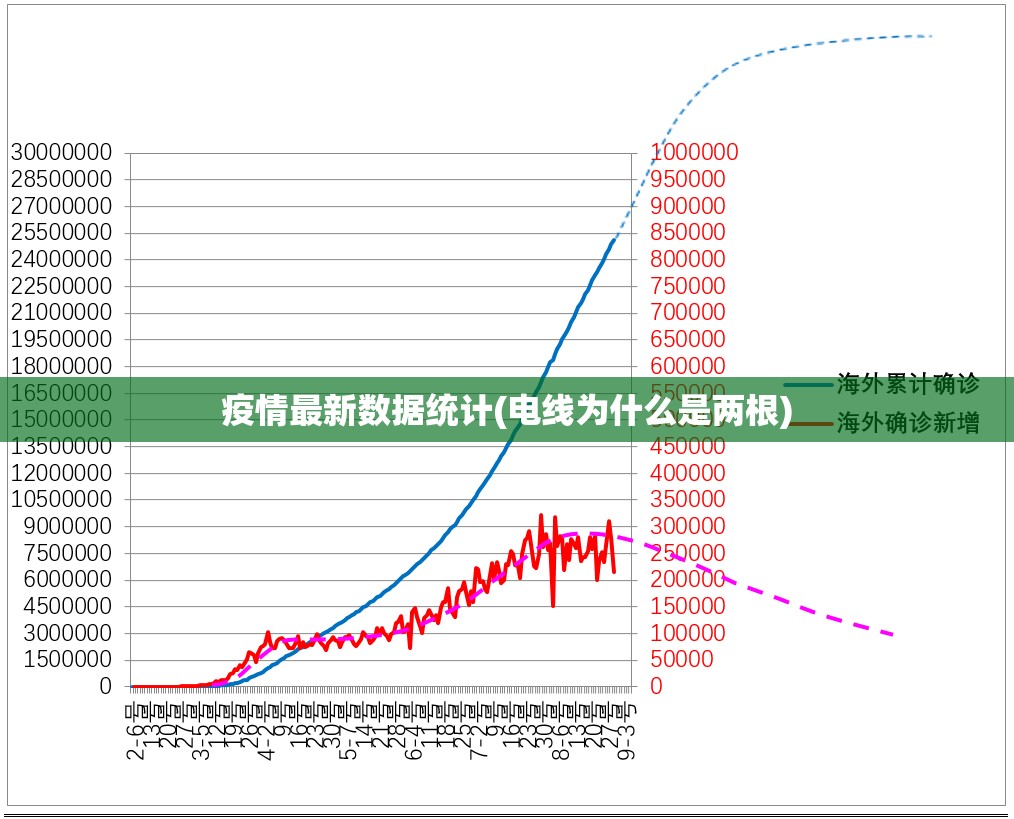This screenshot has height=819, width=1014.
Task: Click the red axis value 250000
Action: 687,553
